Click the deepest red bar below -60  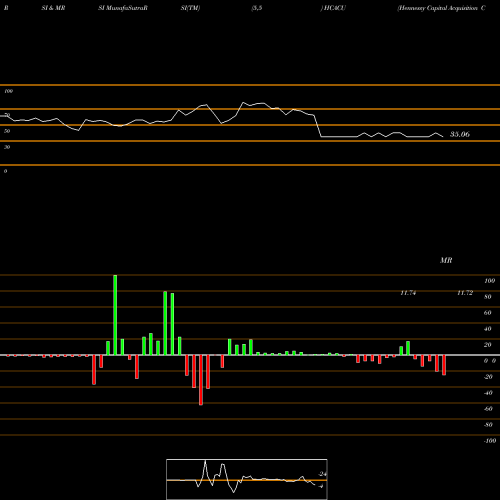click(201, 380)
